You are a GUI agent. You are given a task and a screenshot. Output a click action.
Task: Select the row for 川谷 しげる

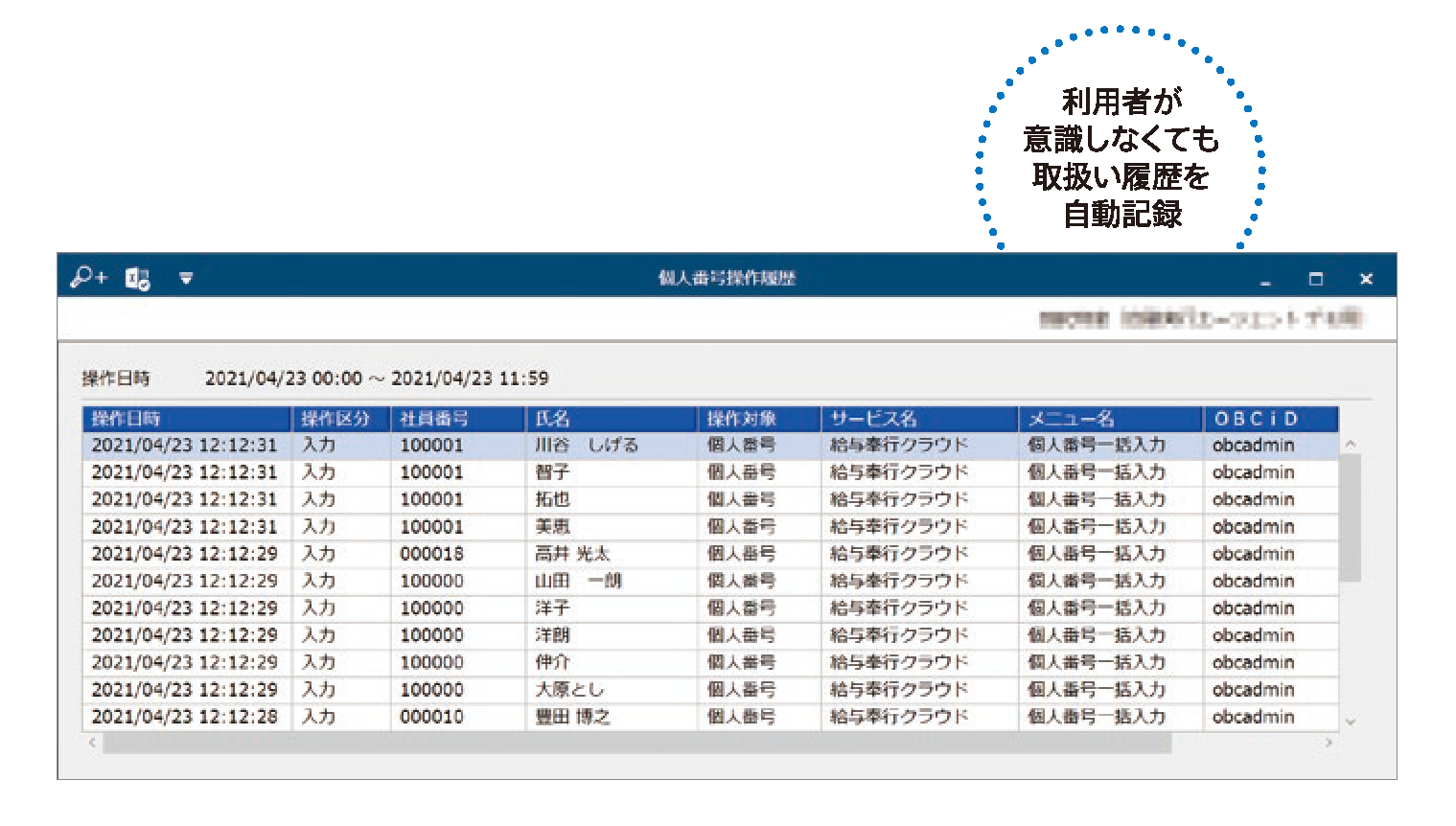click(x=710, y=446)
